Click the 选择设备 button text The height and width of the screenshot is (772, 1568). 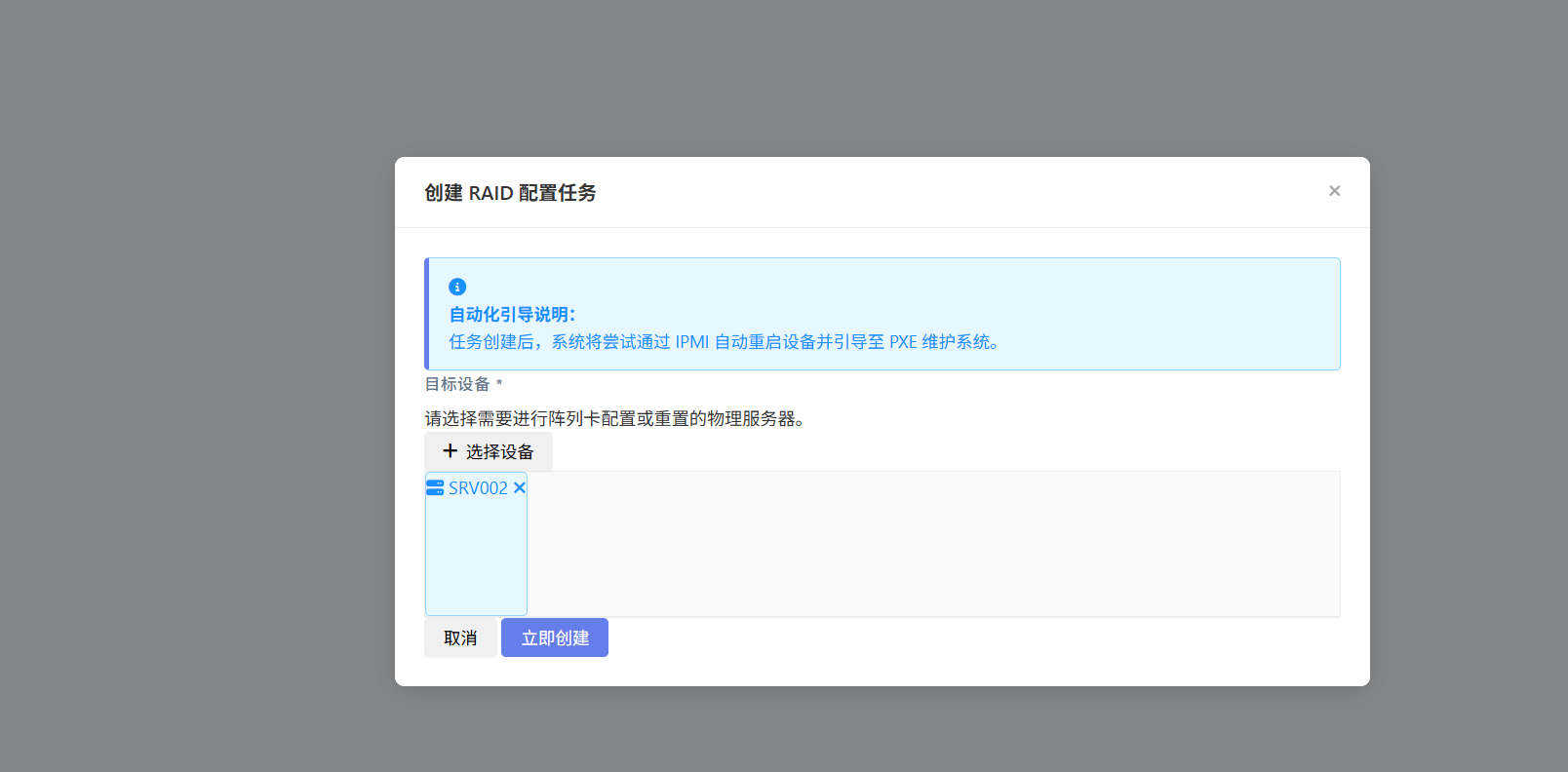[499, 452]
